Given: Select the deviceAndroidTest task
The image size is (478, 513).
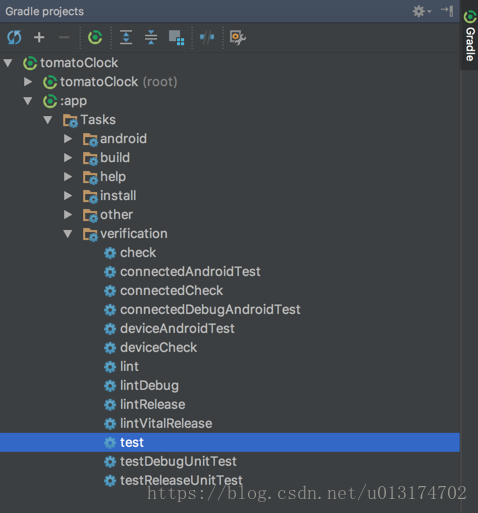Looking at the screenshot, I should (x=177, y=329).
